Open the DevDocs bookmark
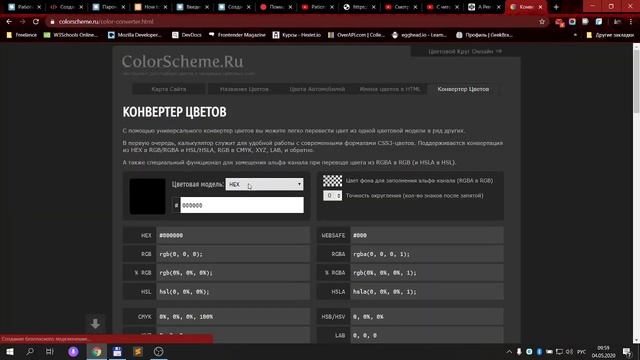The height and width of the screenshot is (360, 640). click(187, 35)
